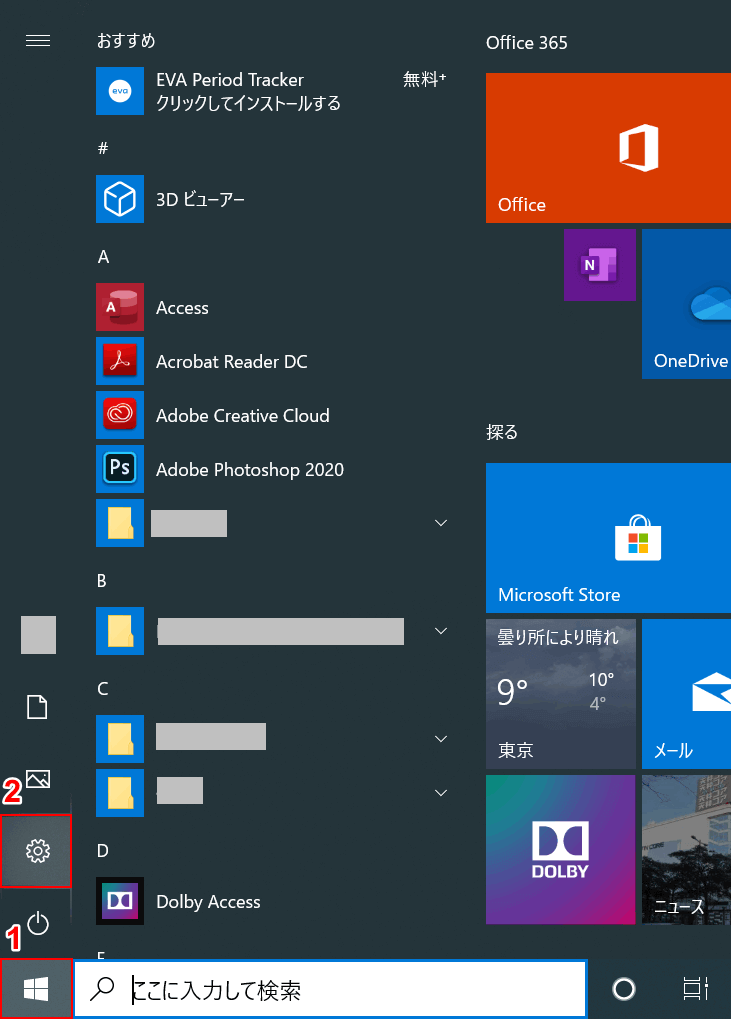Click the Power button icon
The image size is (731, 1019).
37,923
